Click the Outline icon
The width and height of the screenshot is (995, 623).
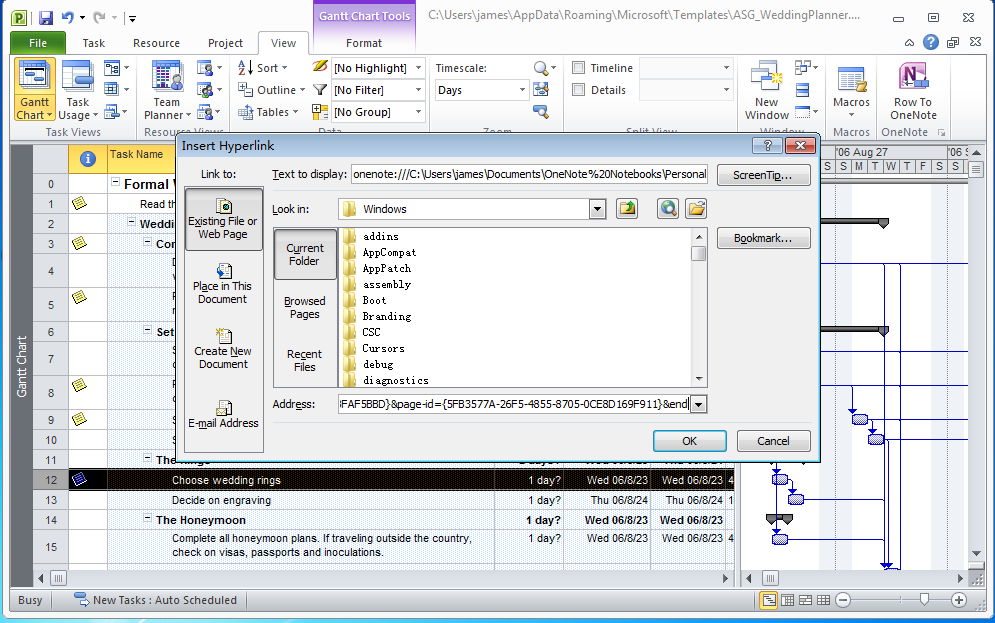point(245,89)
